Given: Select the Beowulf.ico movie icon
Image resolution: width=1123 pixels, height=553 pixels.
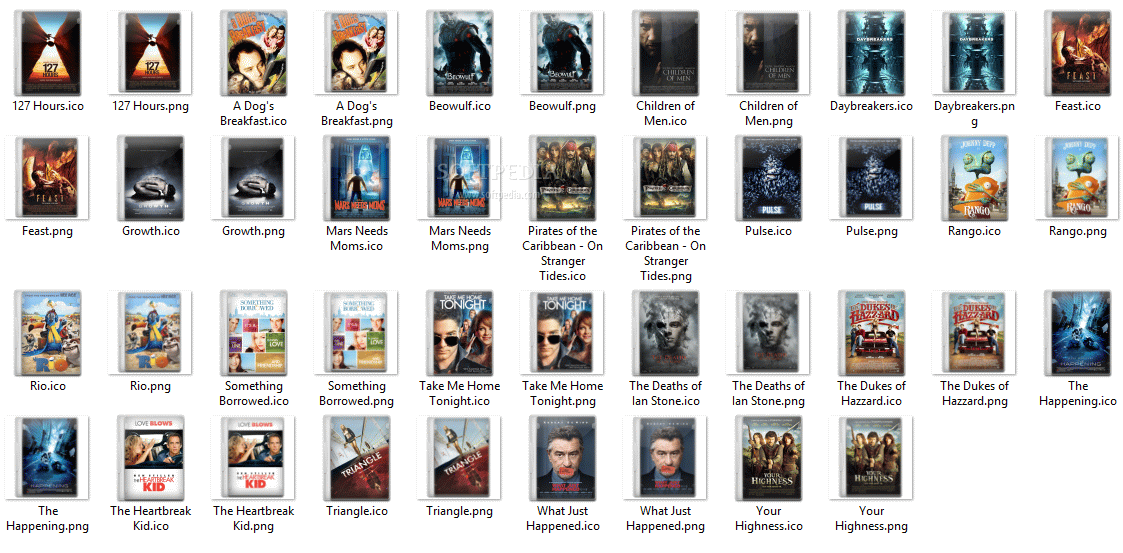Looking at the screenshot, I should [x=460, y=52].
